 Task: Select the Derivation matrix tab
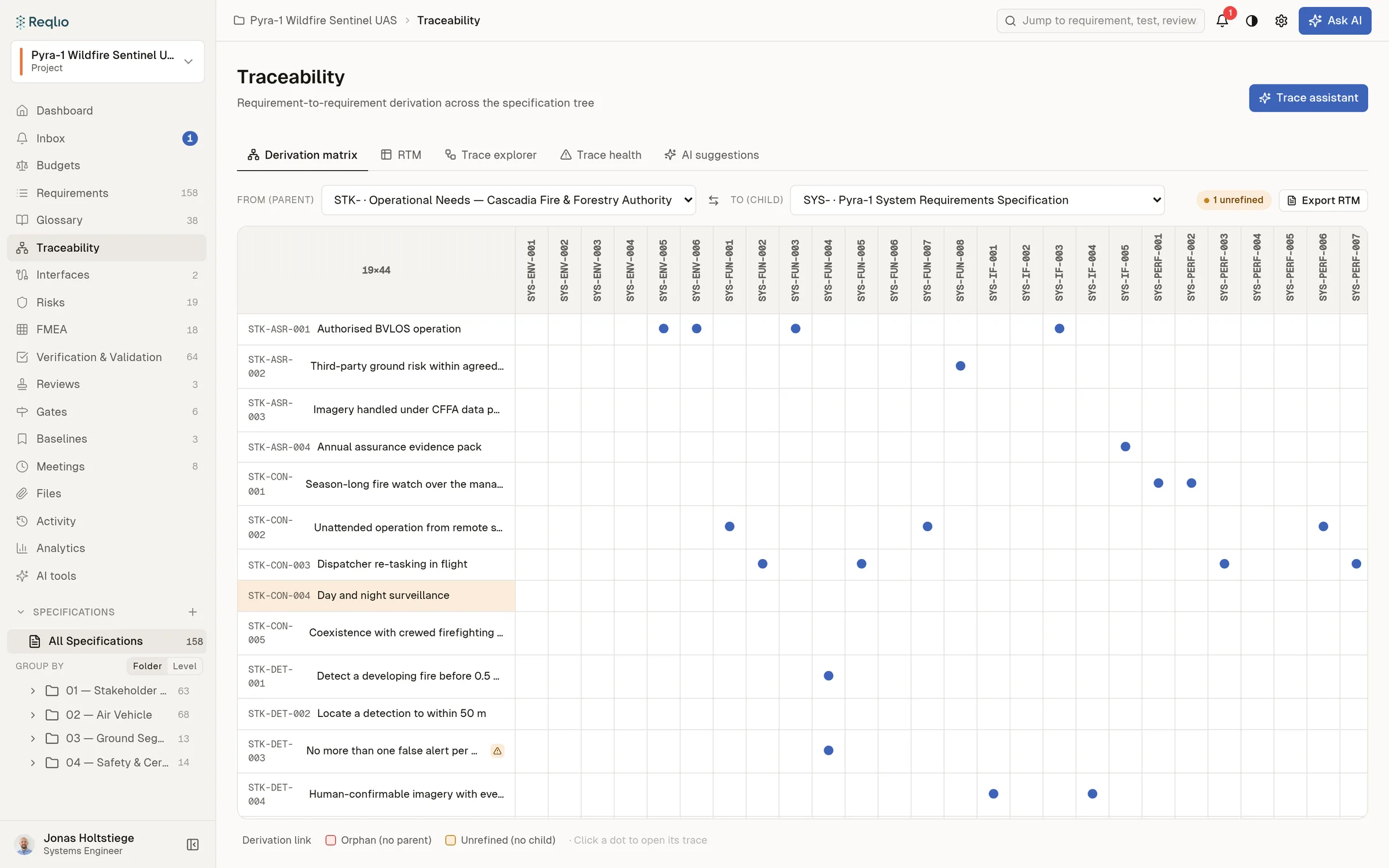pos(302,155)
